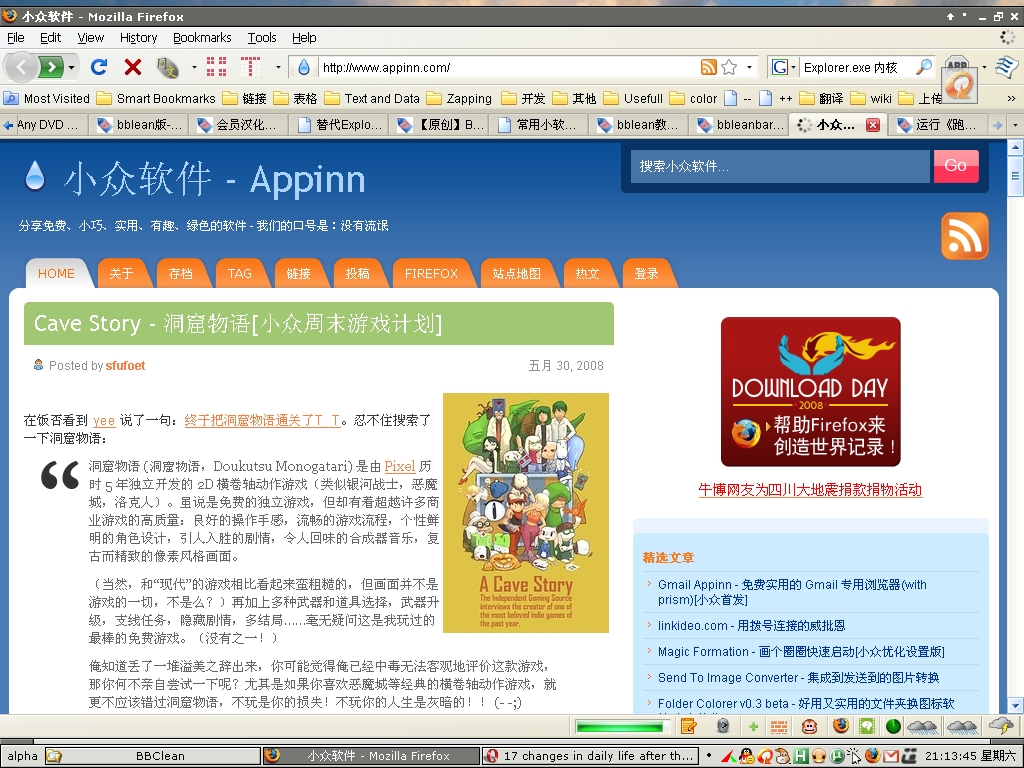Switch to the 会员汉化 tab

[239, 125]
